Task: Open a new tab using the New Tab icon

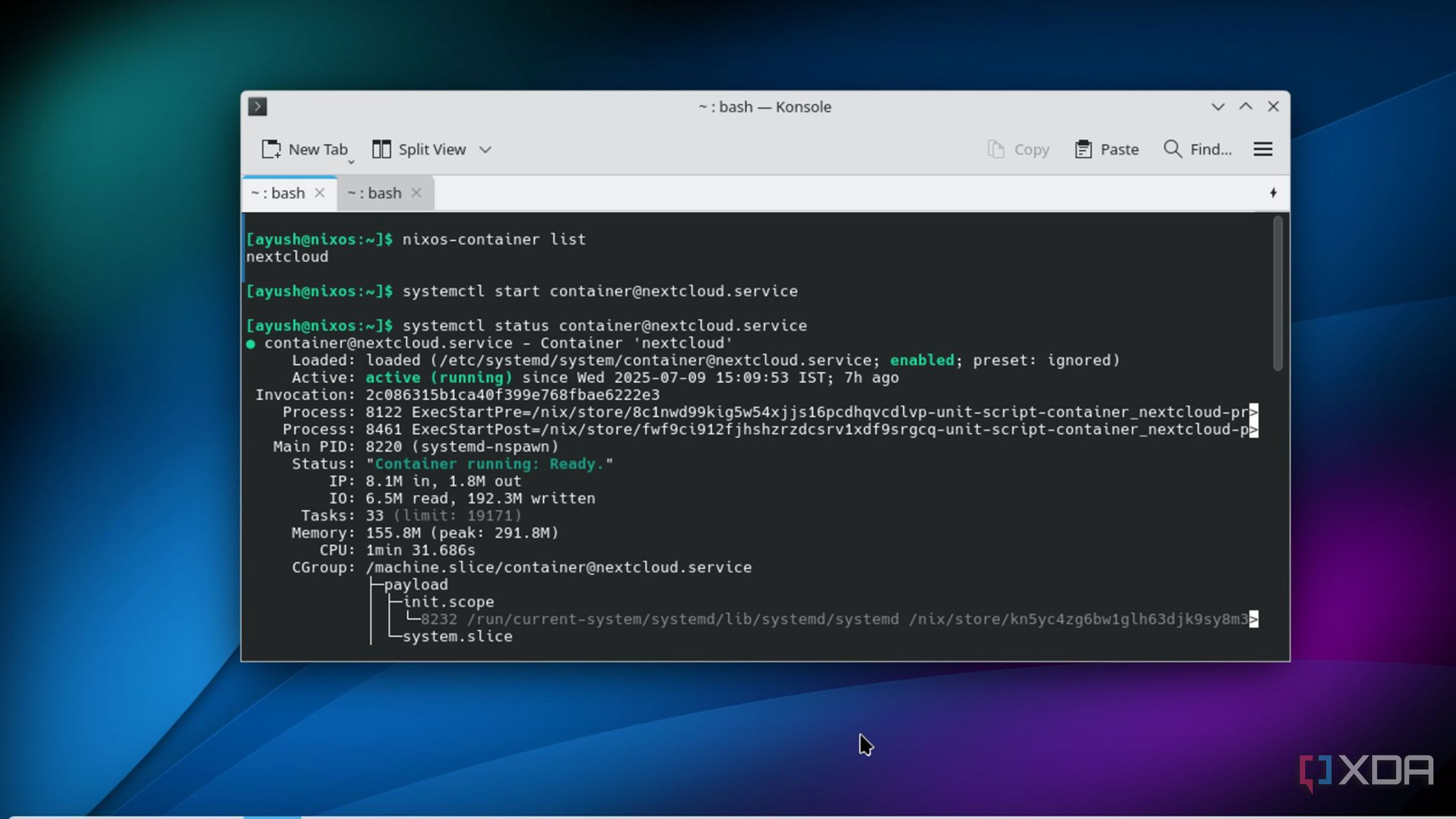Action: click(x=271, y=149)
